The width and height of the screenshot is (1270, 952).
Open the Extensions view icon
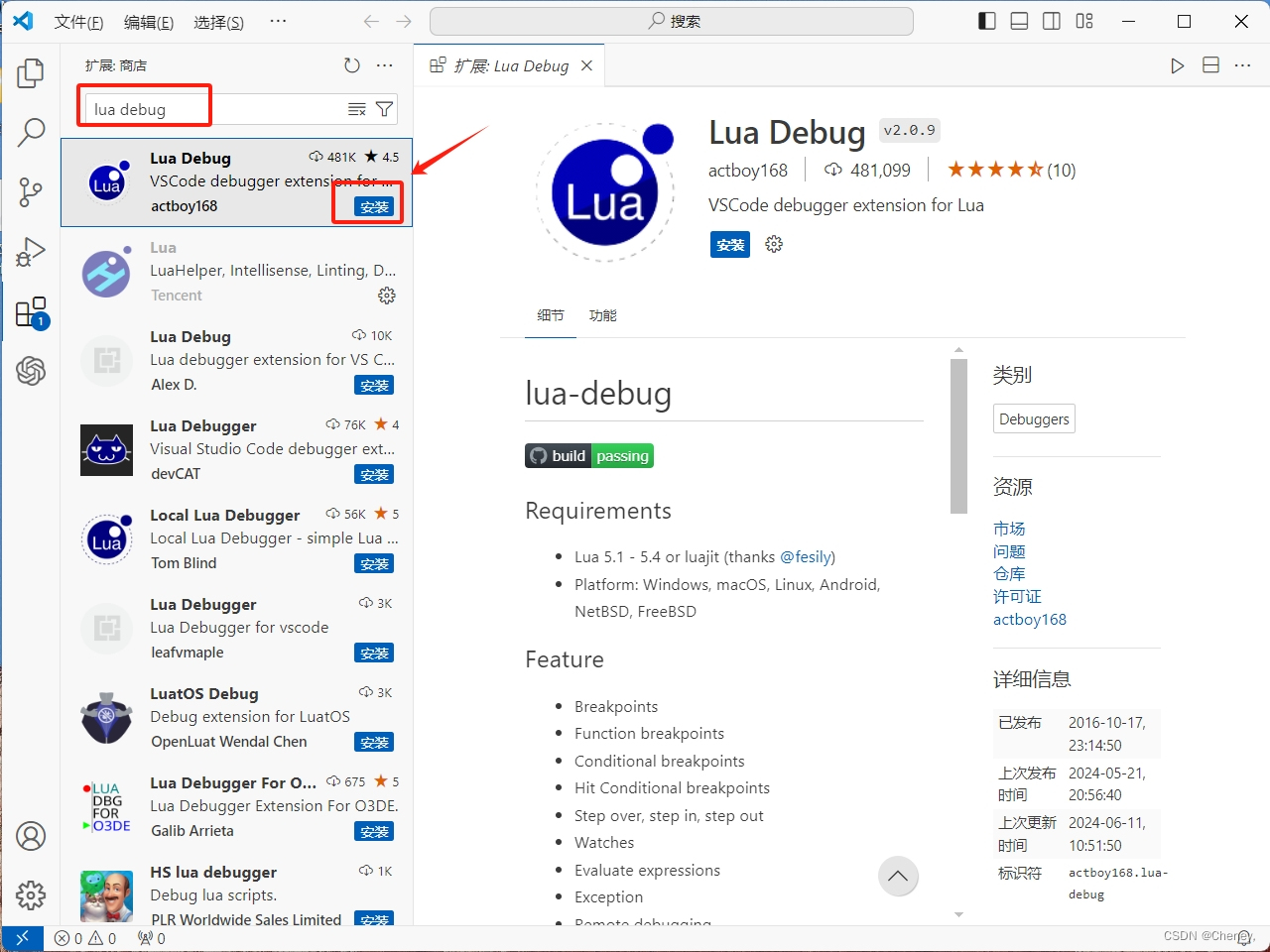[31, 312]
